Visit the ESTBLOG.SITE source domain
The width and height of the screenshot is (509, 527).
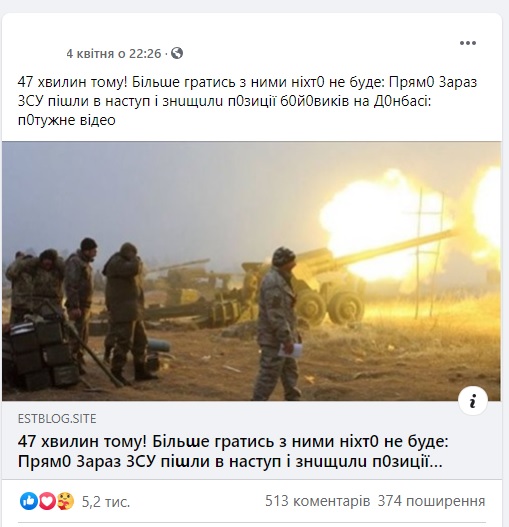[x=57, y=419]
